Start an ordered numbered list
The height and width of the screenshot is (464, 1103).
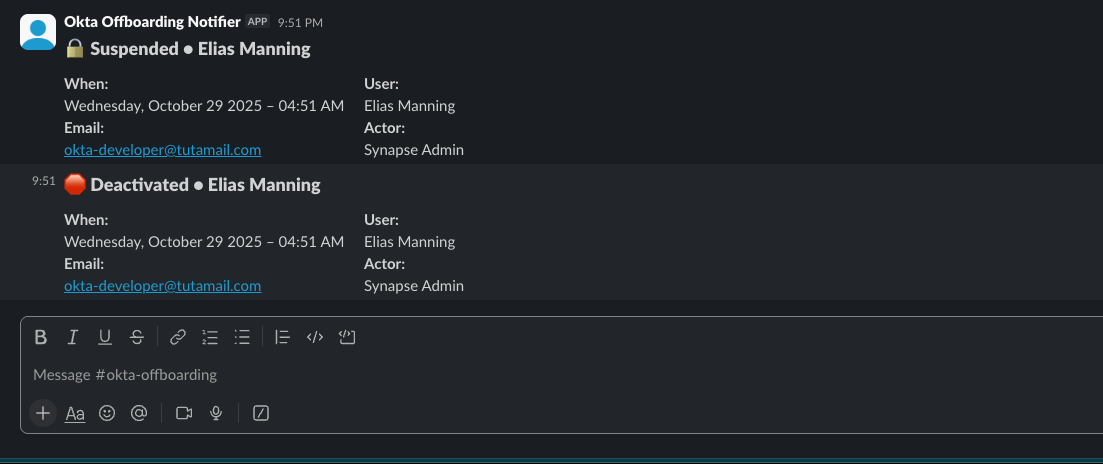point(210,337)
